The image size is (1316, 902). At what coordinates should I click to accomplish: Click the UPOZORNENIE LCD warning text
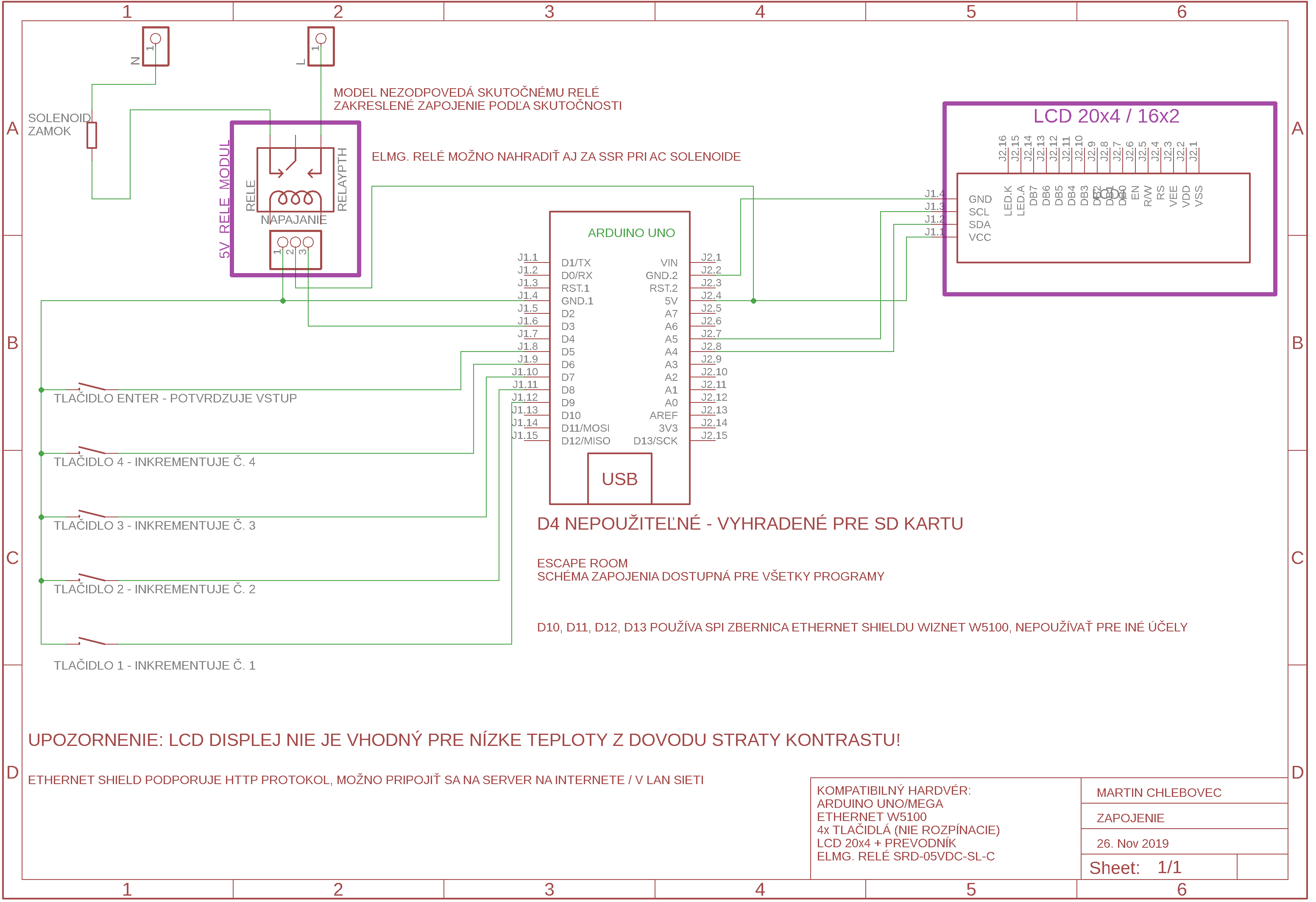[x=464, y=740]
